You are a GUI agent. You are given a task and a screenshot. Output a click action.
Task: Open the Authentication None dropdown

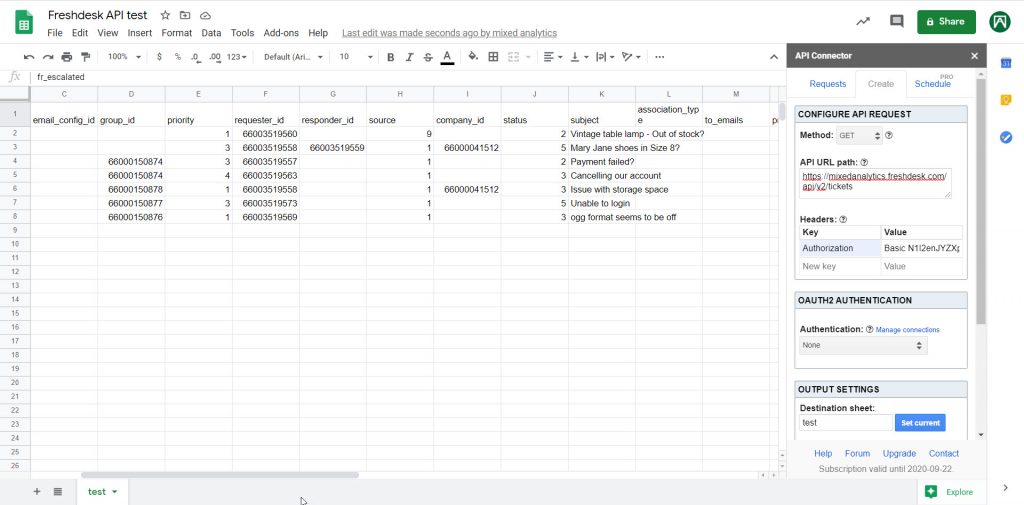click(863, 345)
